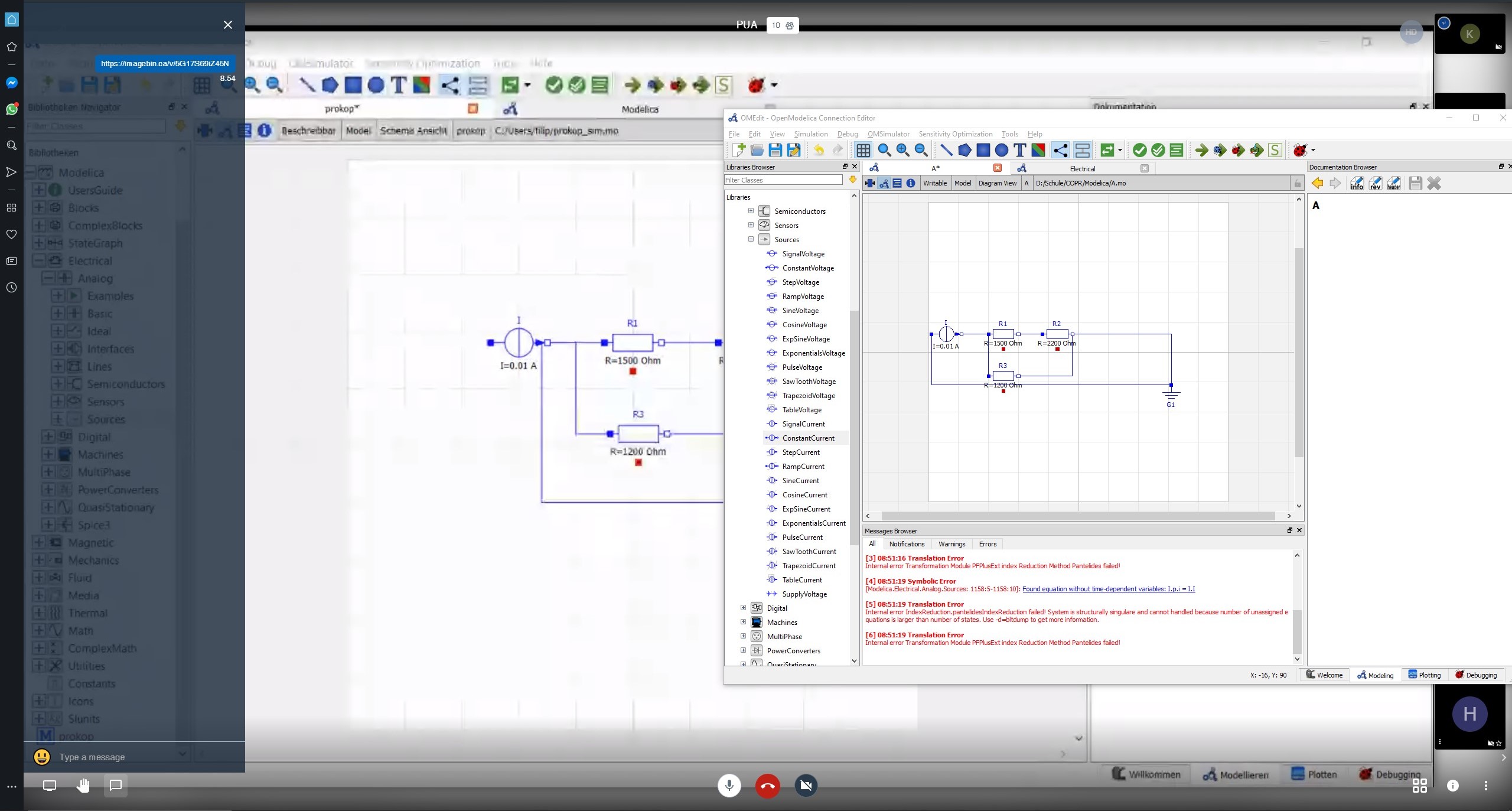This screenshot has height=811, width=1512.
Task: Check the model with green checkmark
Action: (x=1140, y=150)
